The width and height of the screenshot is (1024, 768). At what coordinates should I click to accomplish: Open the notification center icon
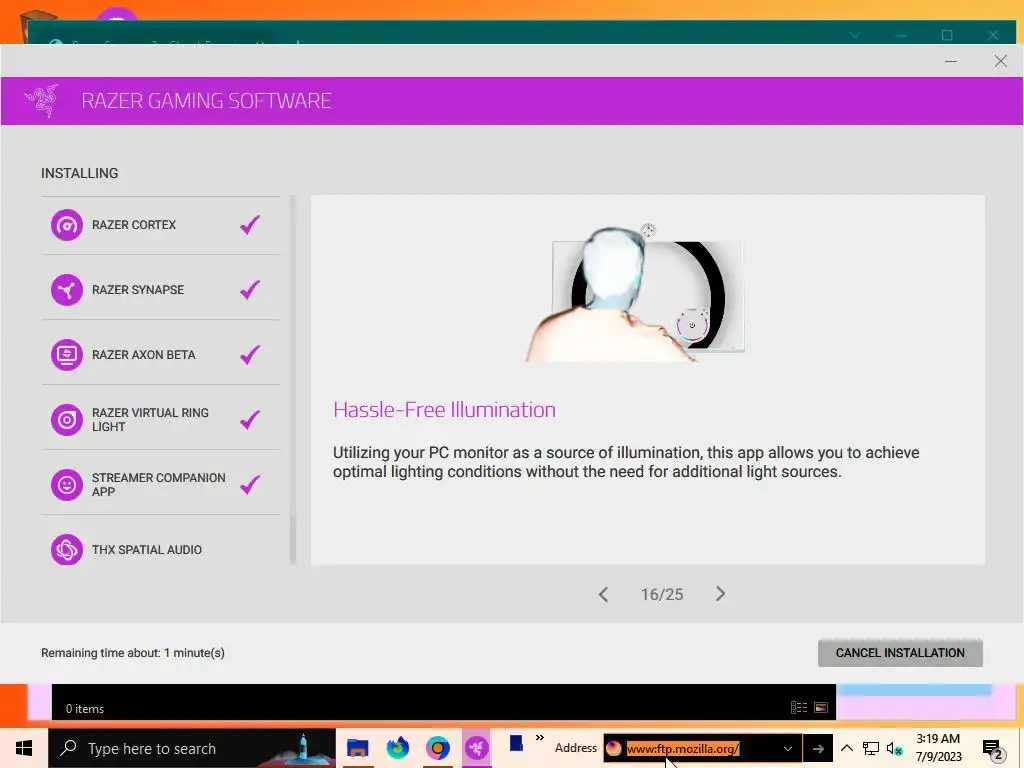coord(993,749)
